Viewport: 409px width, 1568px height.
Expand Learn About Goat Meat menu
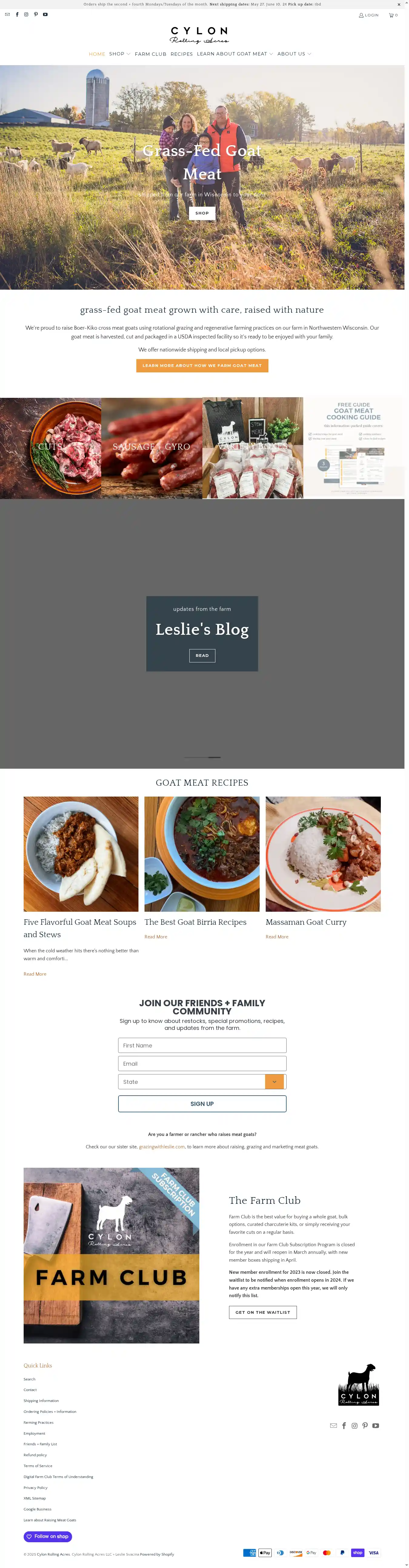tap(235, 54)
